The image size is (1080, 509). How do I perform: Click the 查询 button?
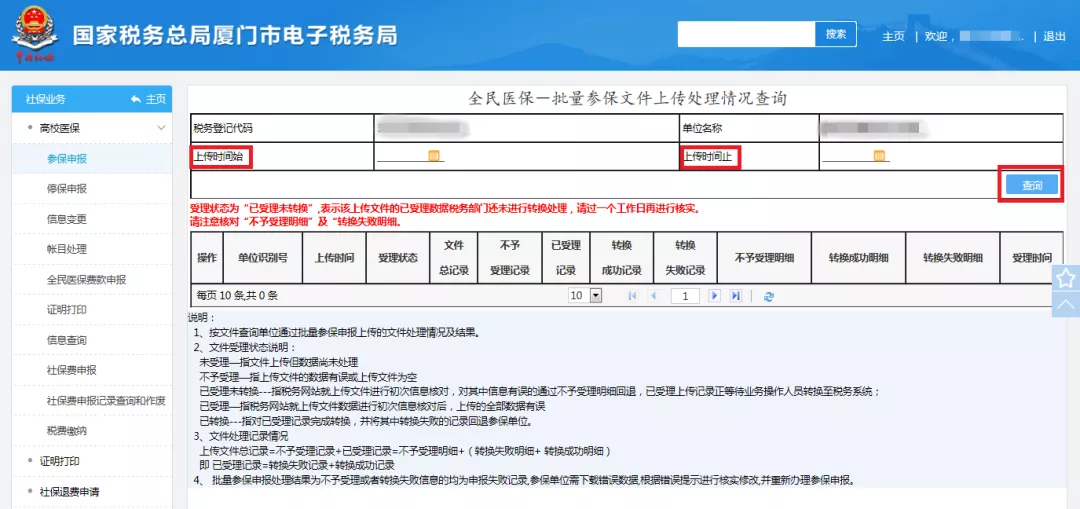coord(1031,185)
